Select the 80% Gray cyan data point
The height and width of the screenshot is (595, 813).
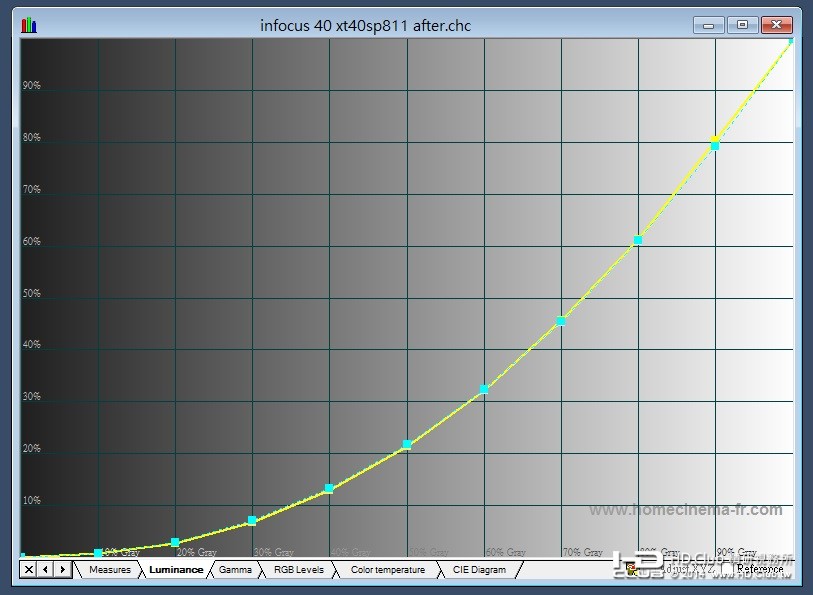pos(638,240)
